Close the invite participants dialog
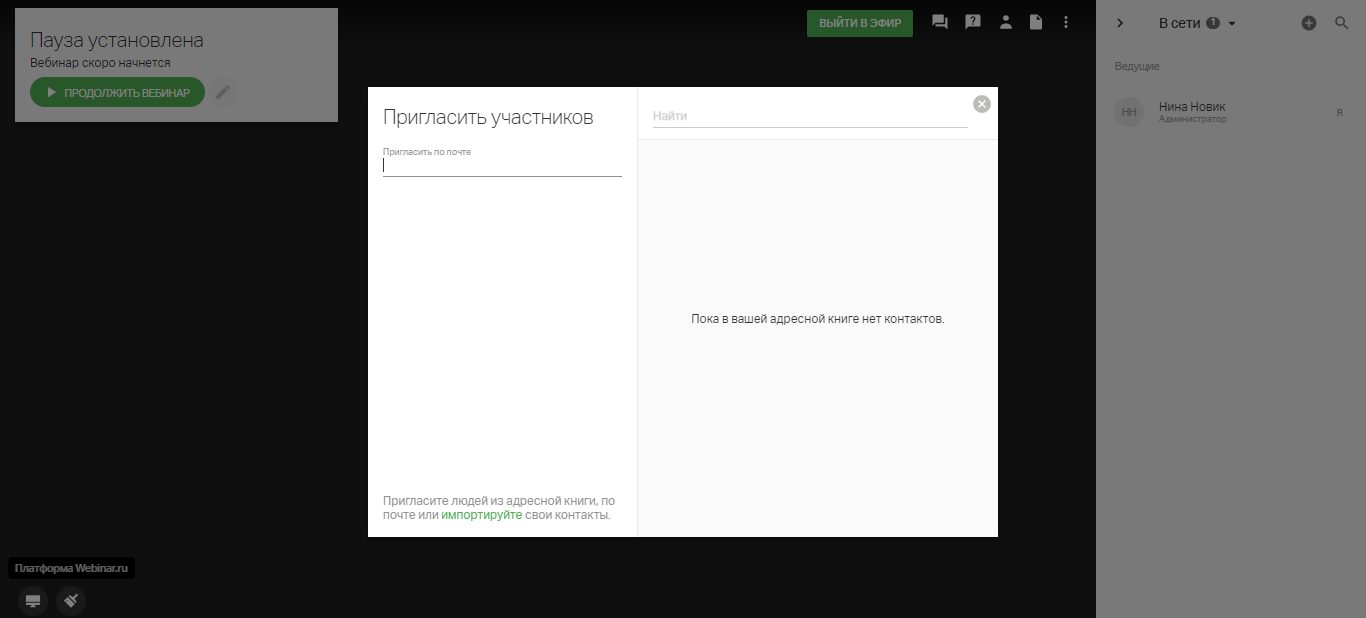The image size is (1366, 618). [x=982, y=104]
